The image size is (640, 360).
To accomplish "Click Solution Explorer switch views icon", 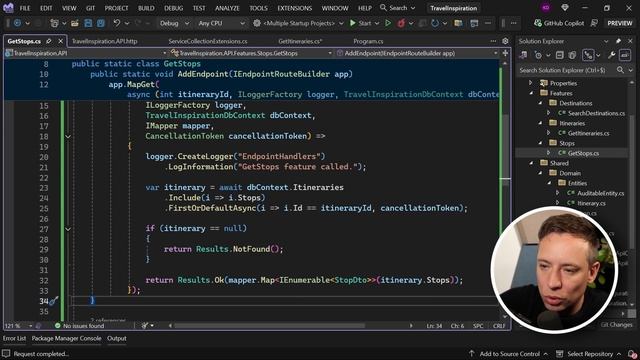I will coord(523,55).
